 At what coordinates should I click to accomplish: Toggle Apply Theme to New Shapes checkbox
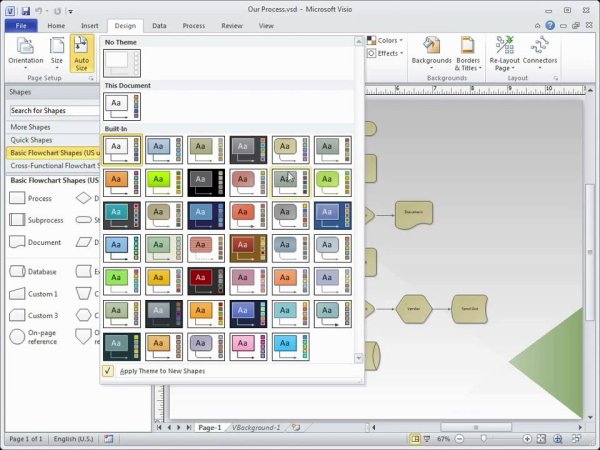(108, 371)
